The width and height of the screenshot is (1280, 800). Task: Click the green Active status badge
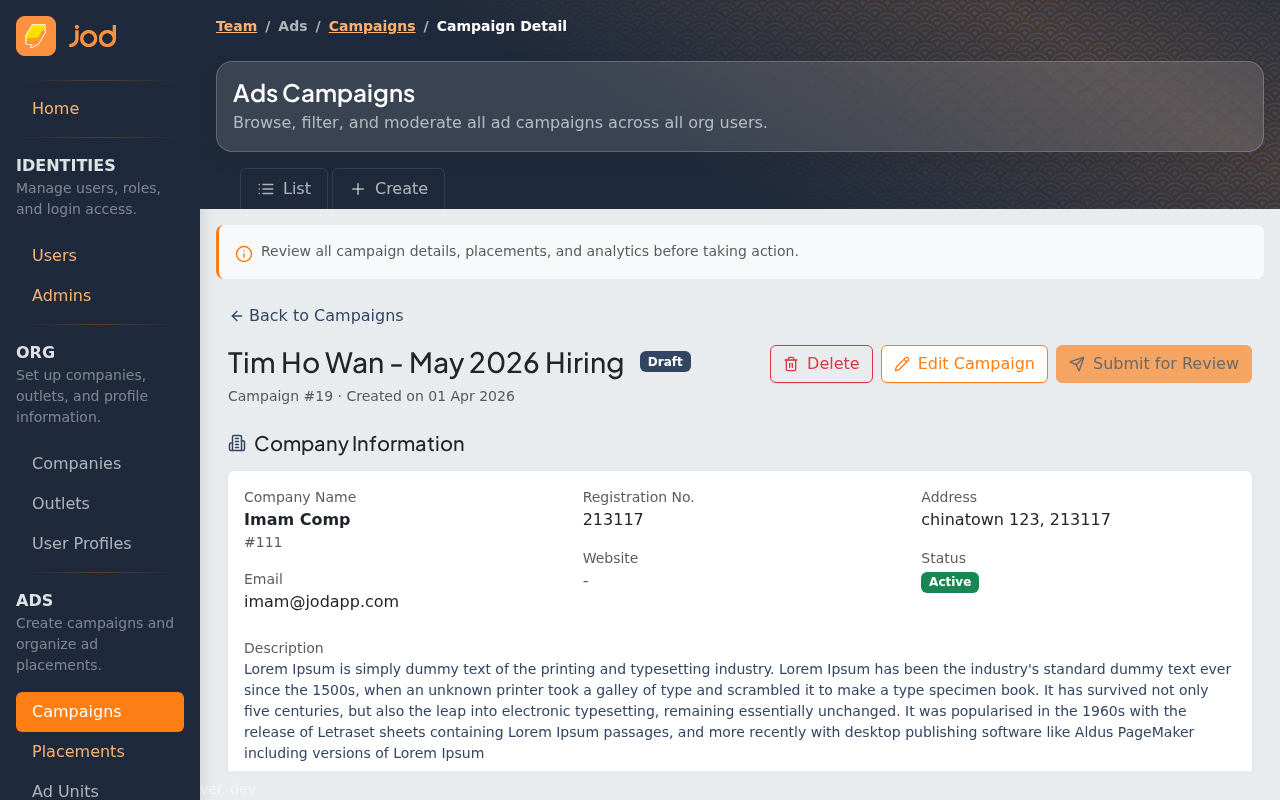coord(949,581)
